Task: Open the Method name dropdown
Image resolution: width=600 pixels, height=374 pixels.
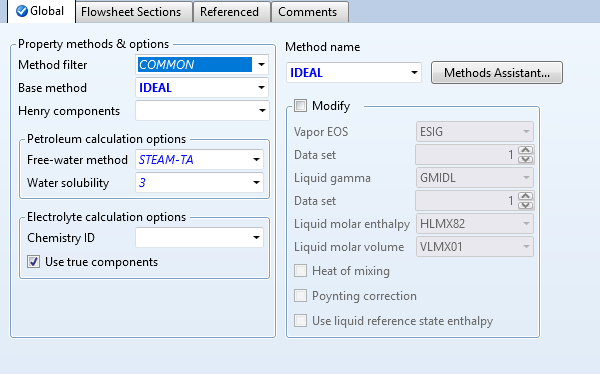Action: 414,72
